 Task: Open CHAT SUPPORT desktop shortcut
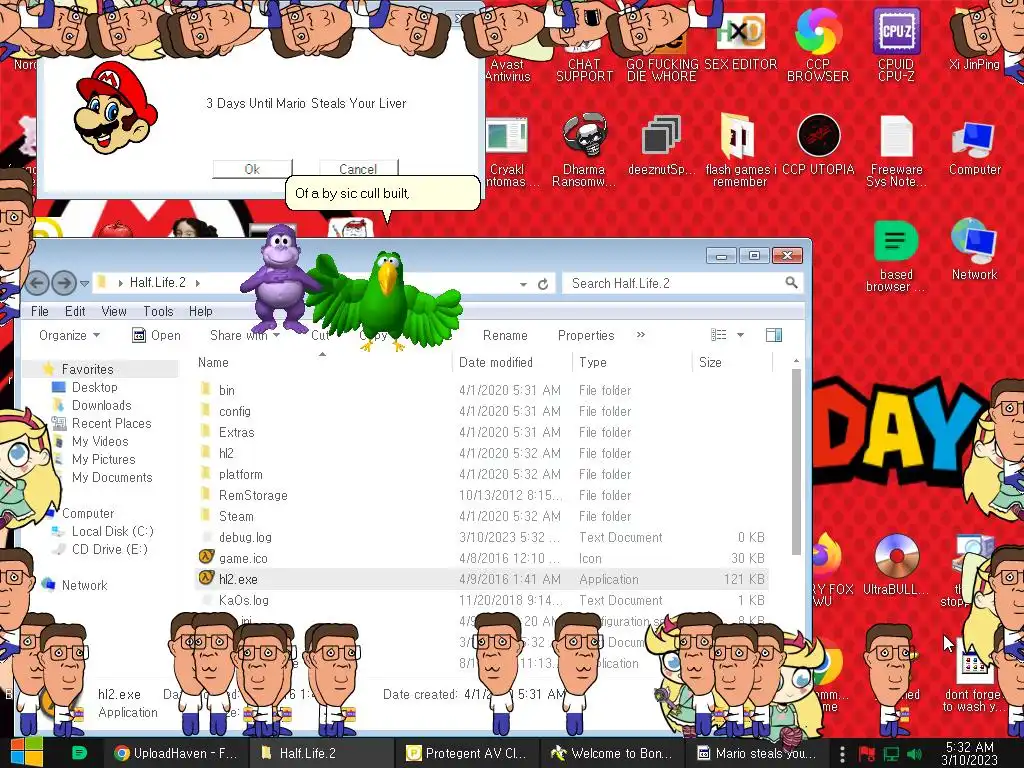584,49
